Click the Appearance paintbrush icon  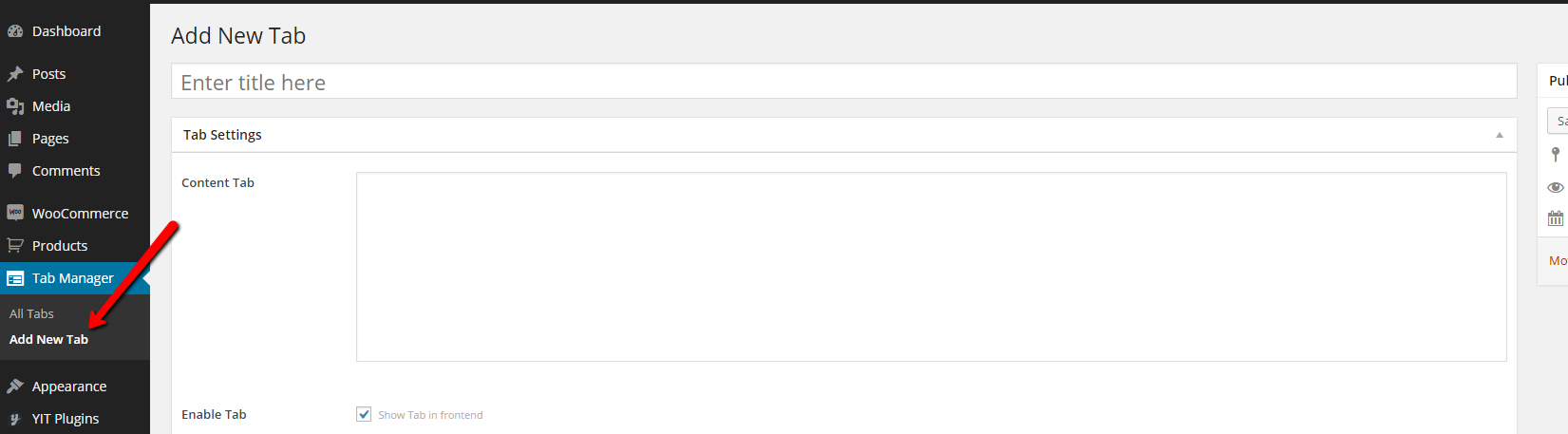coord(15,387)
